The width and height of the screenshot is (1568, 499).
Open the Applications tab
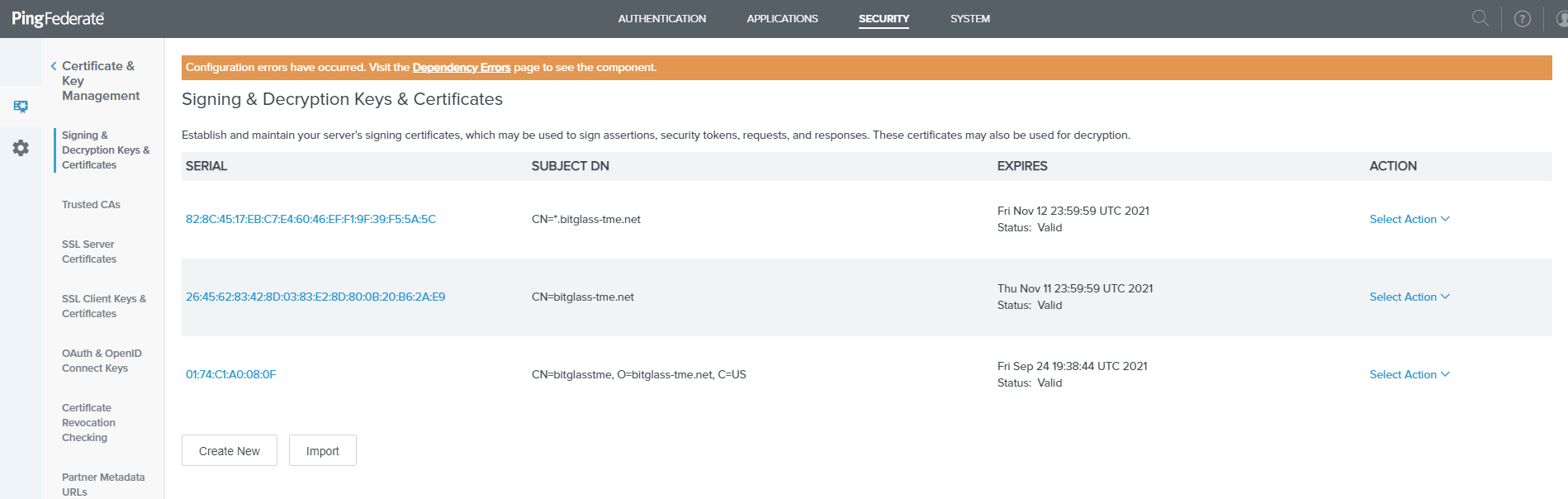click(x=782, y=18)
